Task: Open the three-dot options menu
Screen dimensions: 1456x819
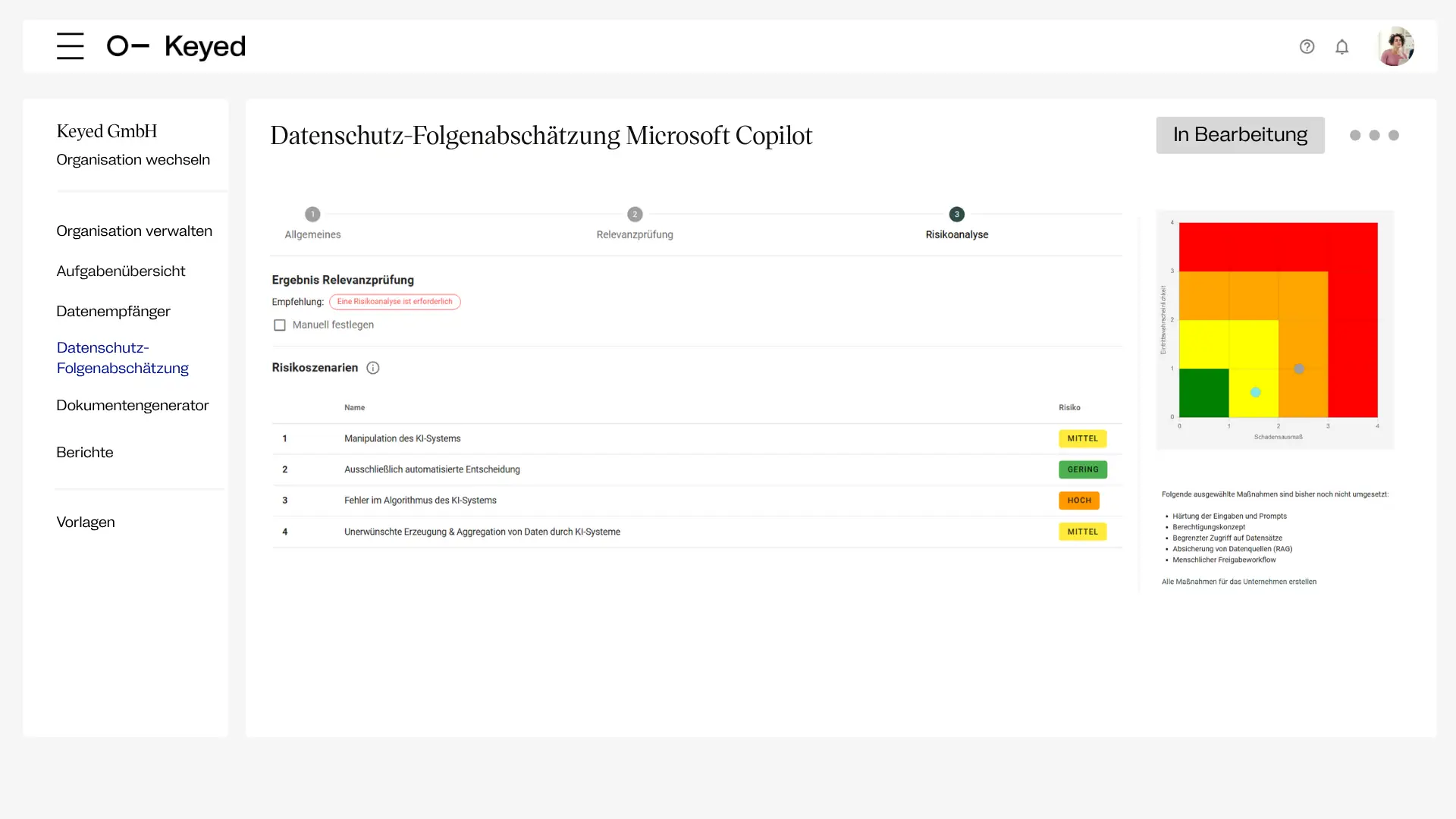Action: (x=1374, y=135)
